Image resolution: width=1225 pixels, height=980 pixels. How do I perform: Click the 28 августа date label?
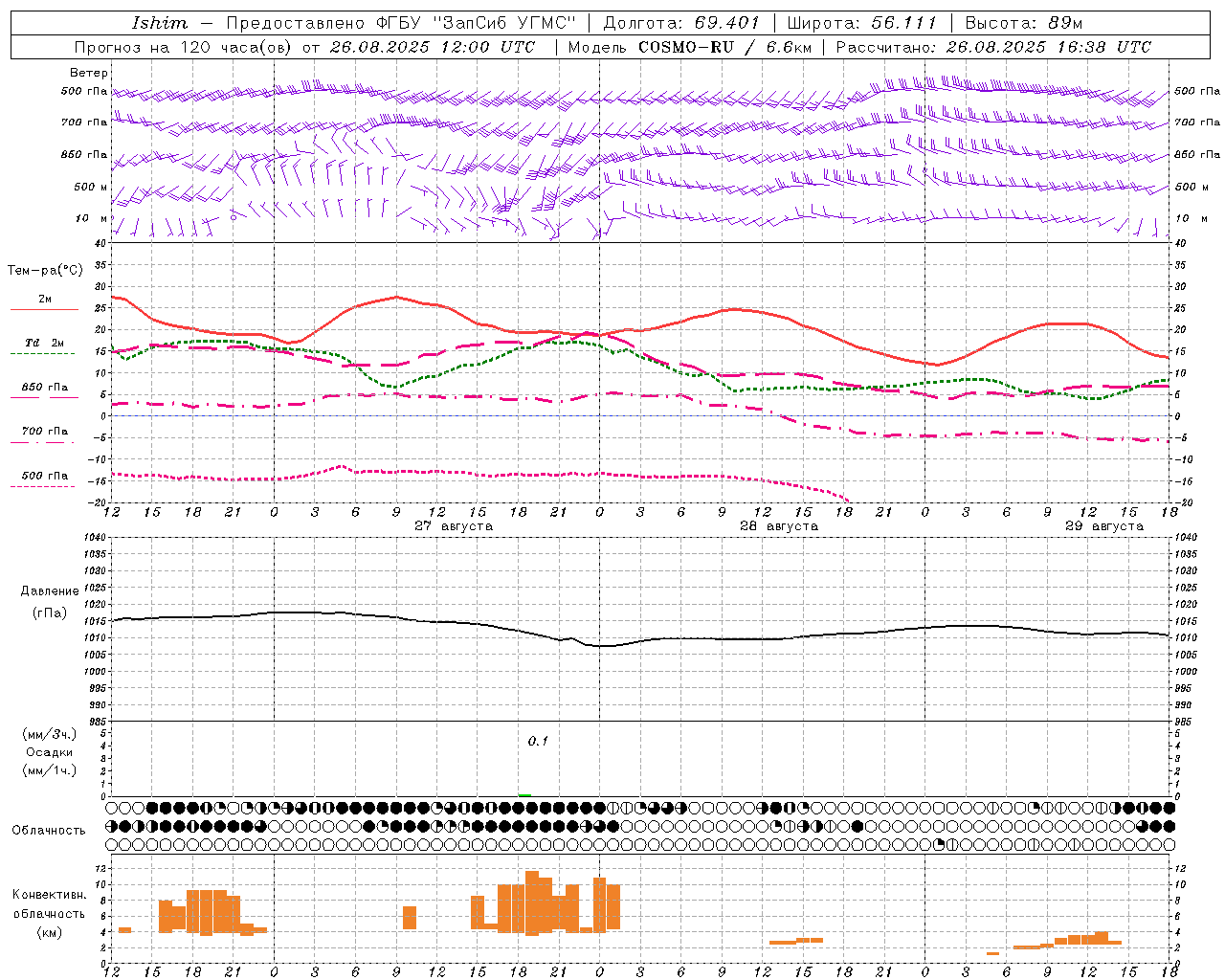pyautogui.click(x=779, y=526)
